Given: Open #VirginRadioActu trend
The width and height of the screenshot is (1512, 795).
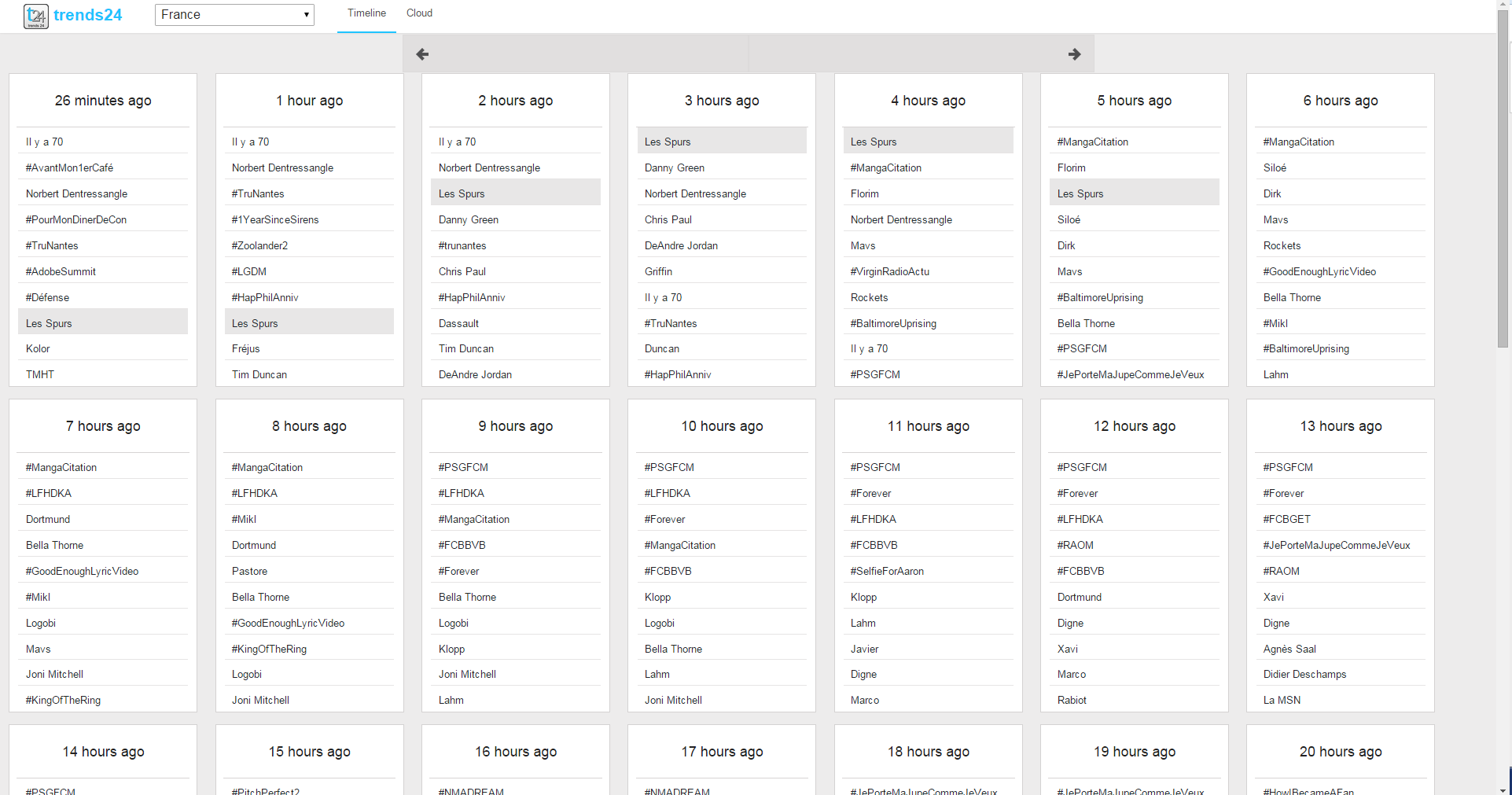Looking at the screenshot, I should pyautogui.click(x=890, y=271).
